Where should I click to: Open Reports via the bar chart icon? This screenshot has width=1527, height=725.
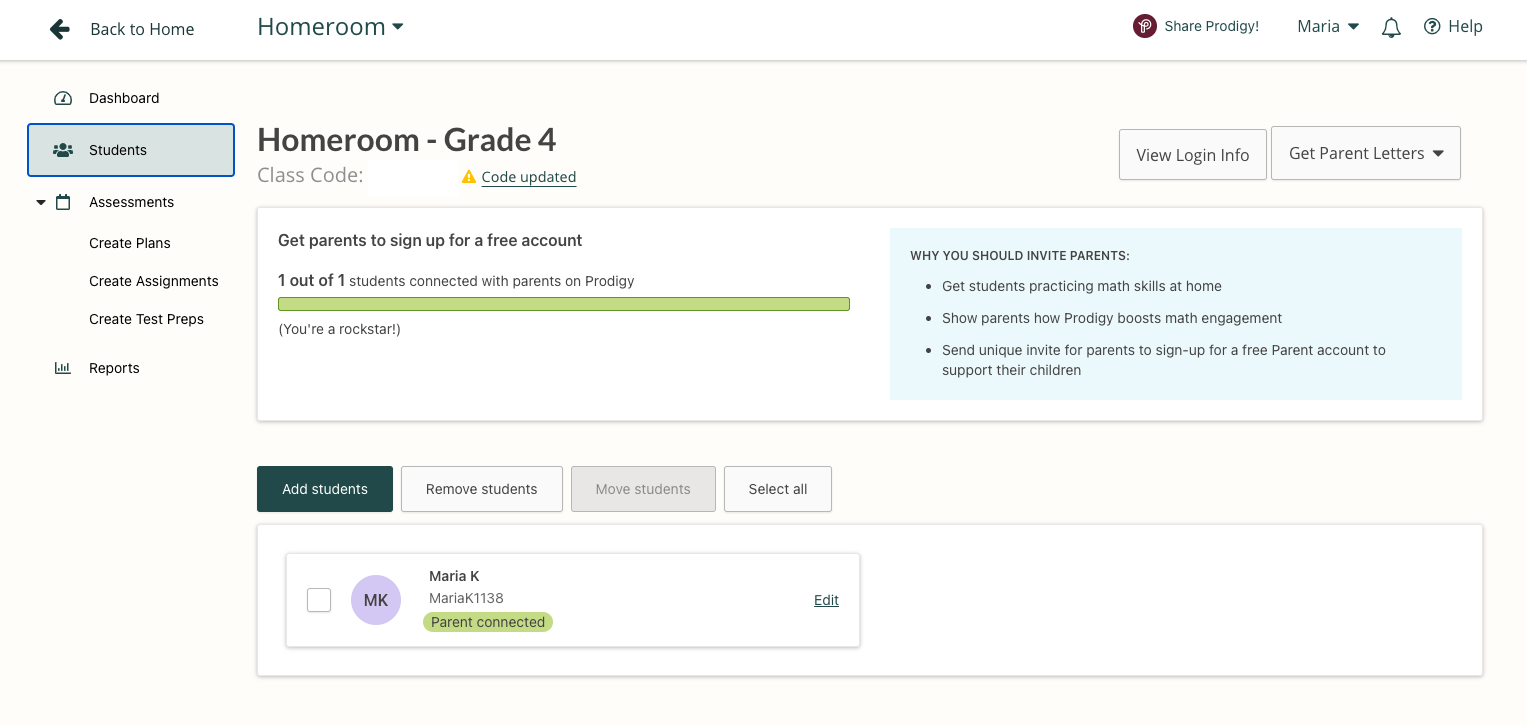pyautogui.click(x=62, y=368)
